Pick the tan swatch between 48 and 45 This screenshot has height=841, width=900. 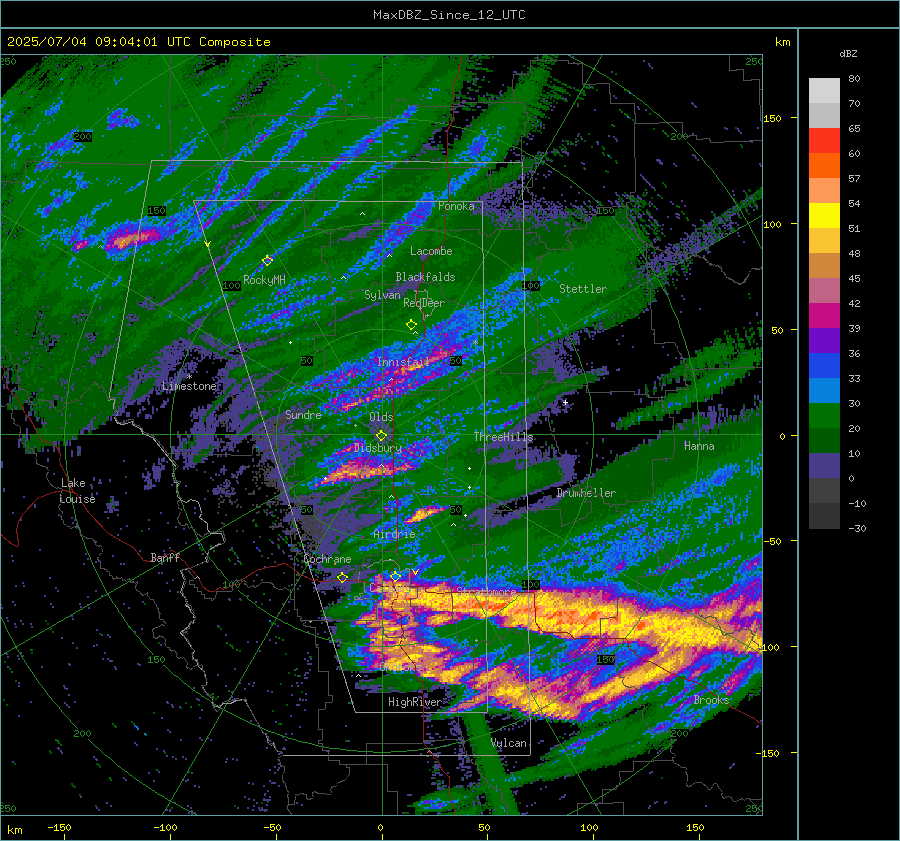[x=824, y=266]
